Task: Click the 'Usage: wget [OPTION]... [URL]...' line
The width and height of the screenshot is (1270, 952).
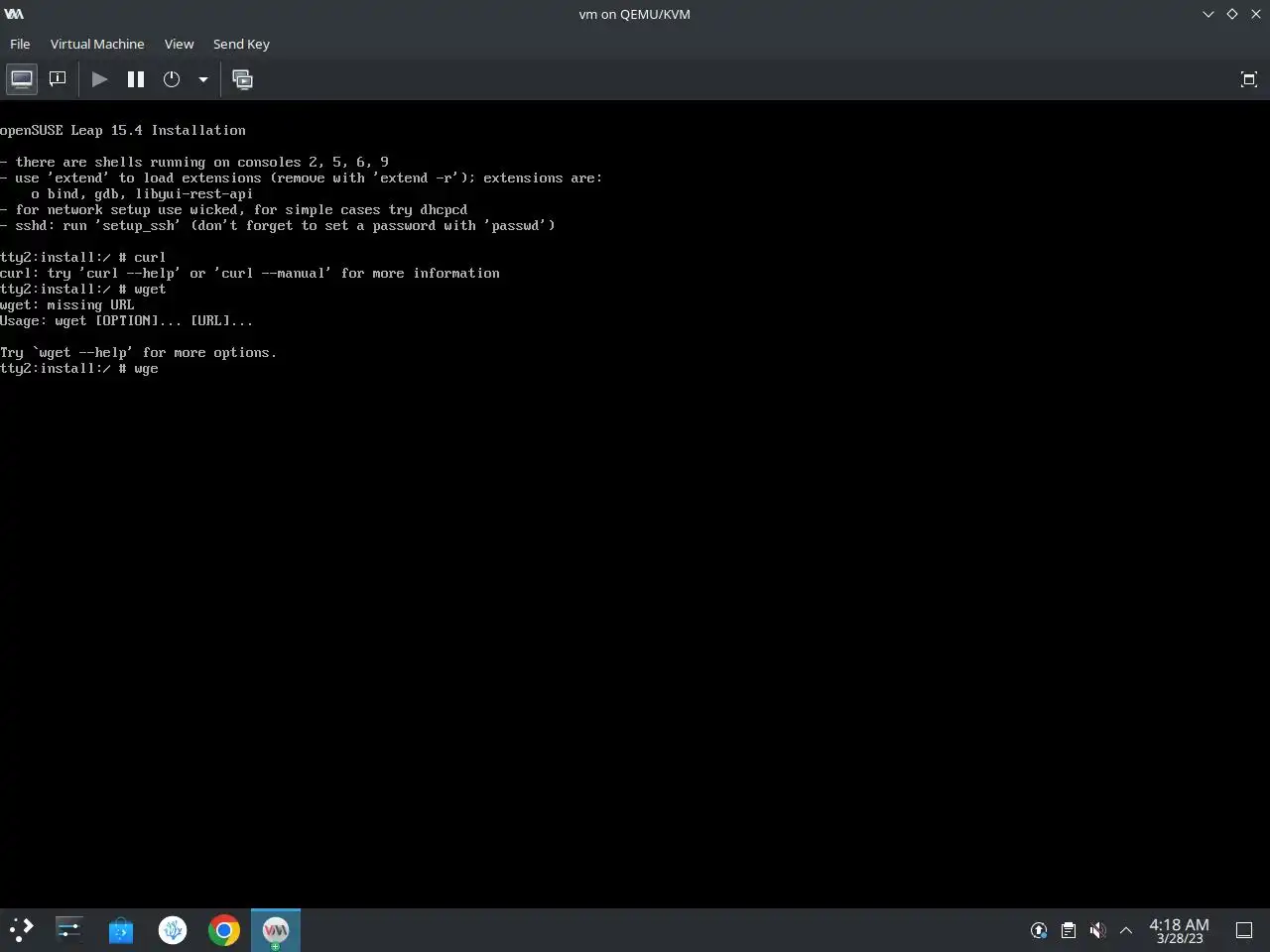Action: 127,320
